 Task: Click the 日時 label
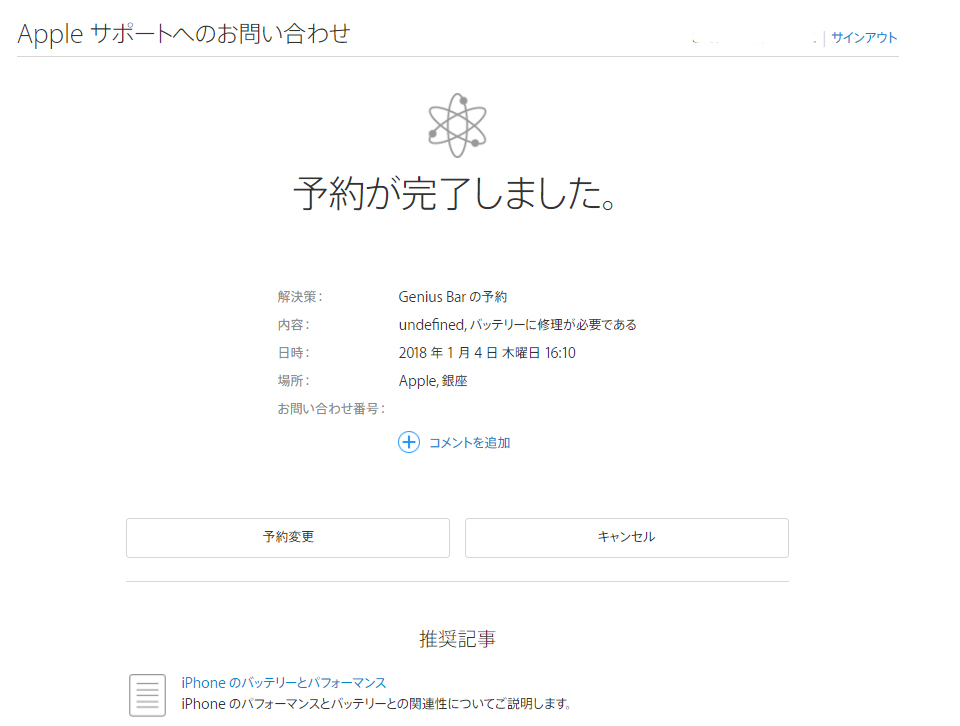(293, 353)
